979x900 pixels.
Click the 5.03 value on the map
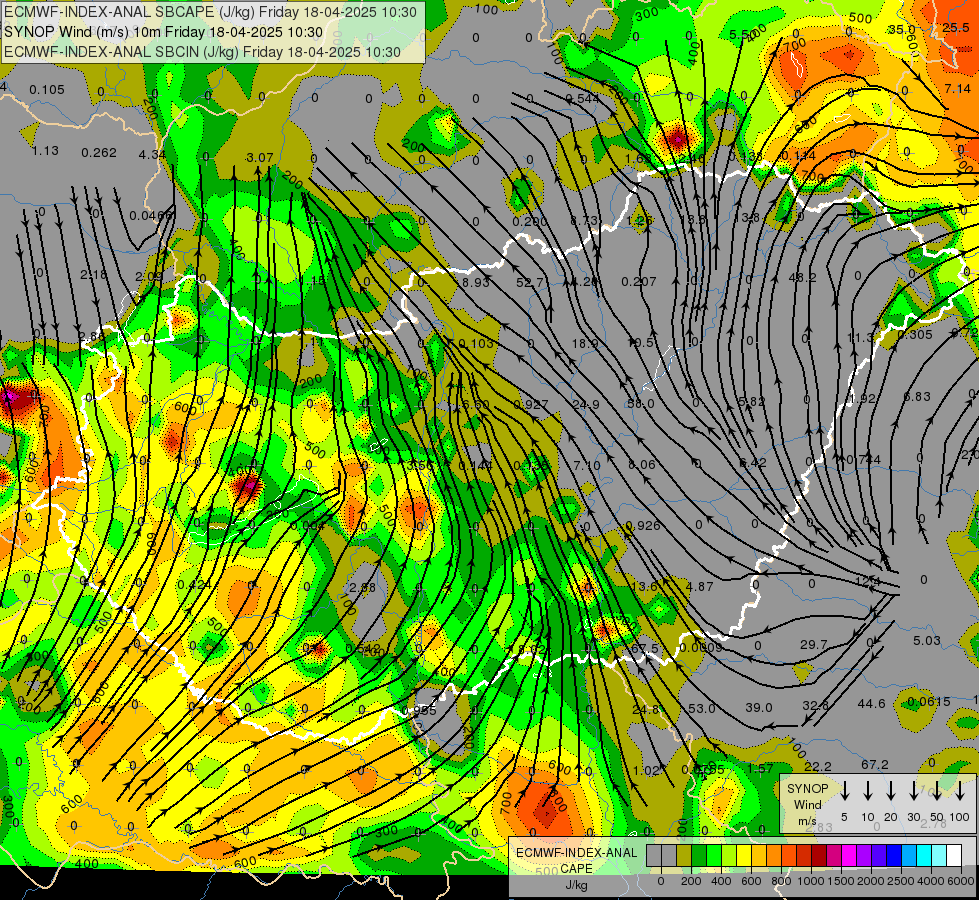point(927,641)
